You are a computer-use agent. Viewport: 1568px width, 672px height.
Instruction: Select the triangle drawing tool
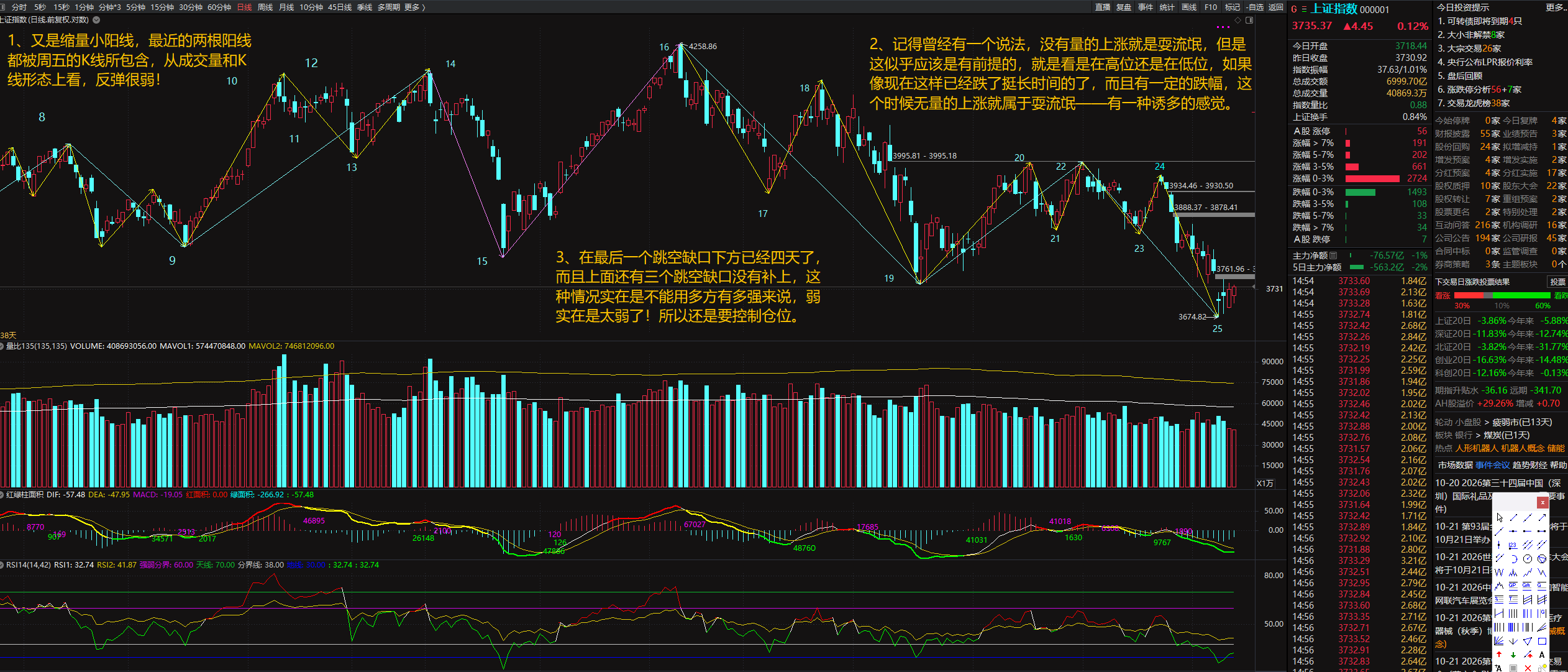[x=1528, y=640]
